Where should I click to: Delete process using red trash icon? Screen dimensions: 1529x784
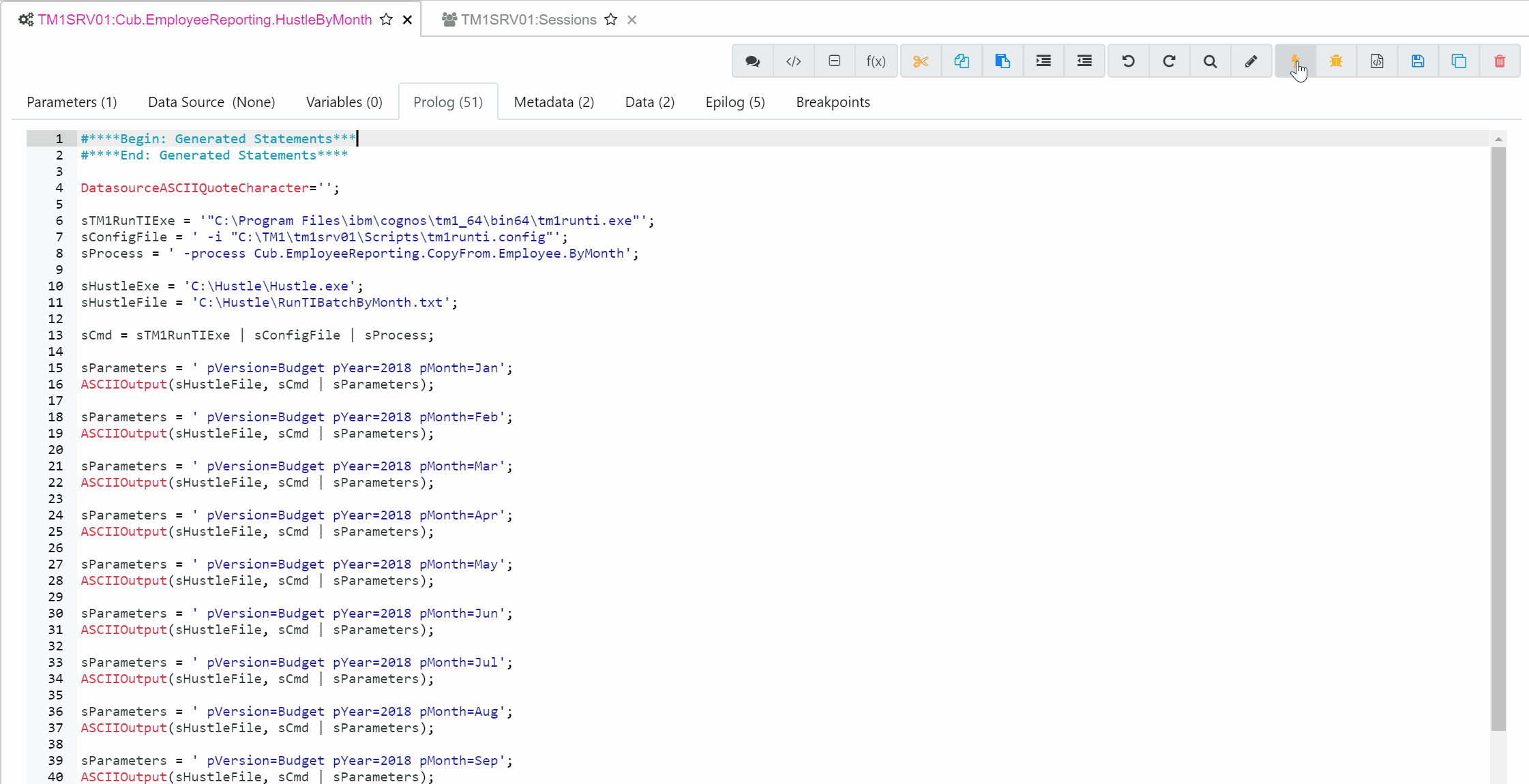point(1500,61)
